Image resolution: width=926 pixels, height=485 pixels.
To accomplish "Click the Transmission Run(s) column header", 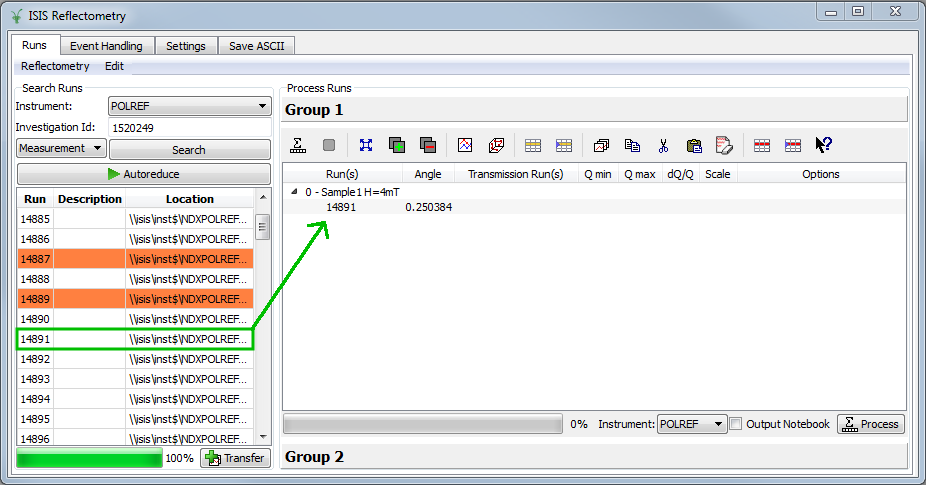I will coord(516,174).
